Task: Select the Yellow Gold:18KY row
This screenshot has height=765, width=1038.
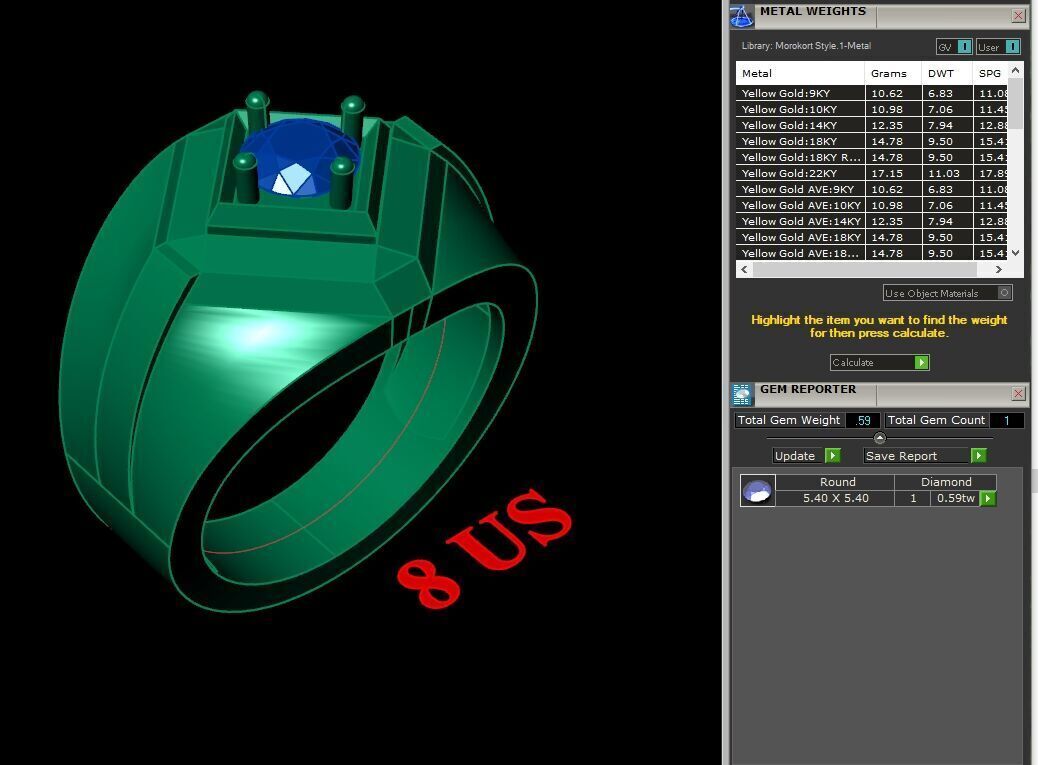Action: (x=871, y=141)
